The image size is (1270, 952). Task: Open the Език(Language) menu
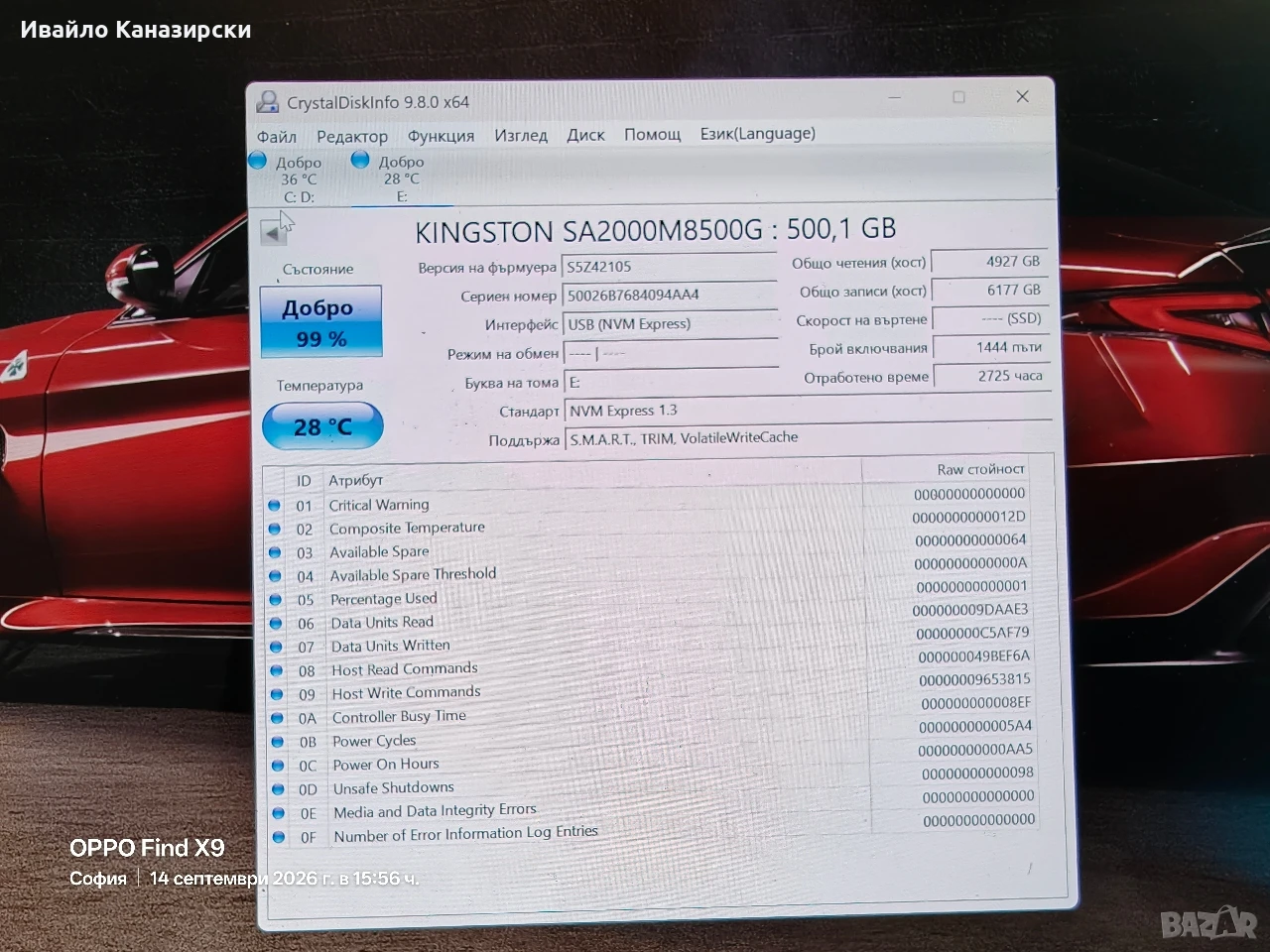(758, 133)
